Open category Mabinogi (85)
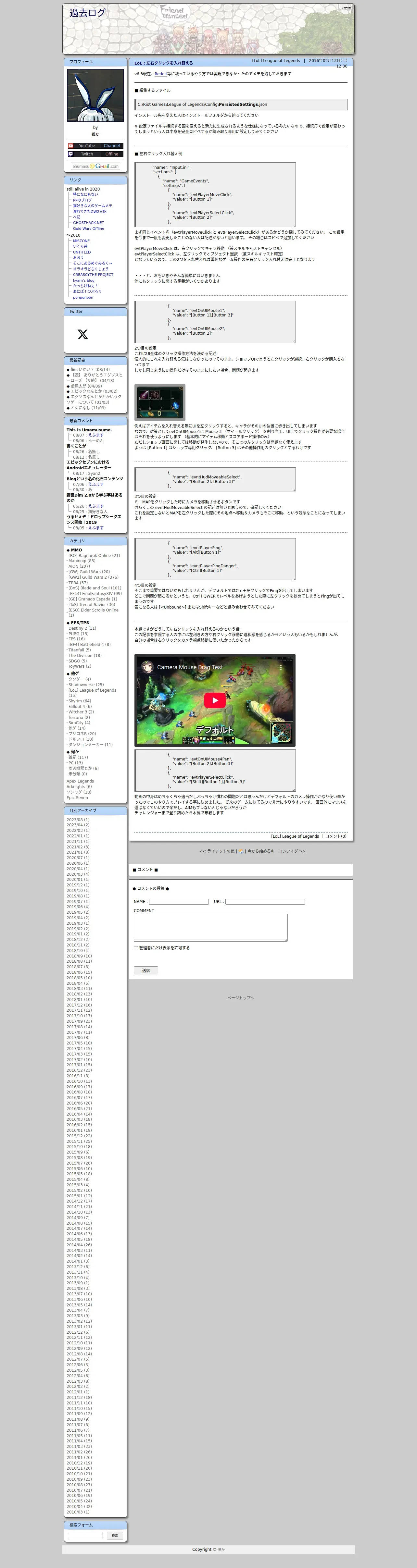The width and height of the screenshot is (417, 1568). click(x=82, y=561)
